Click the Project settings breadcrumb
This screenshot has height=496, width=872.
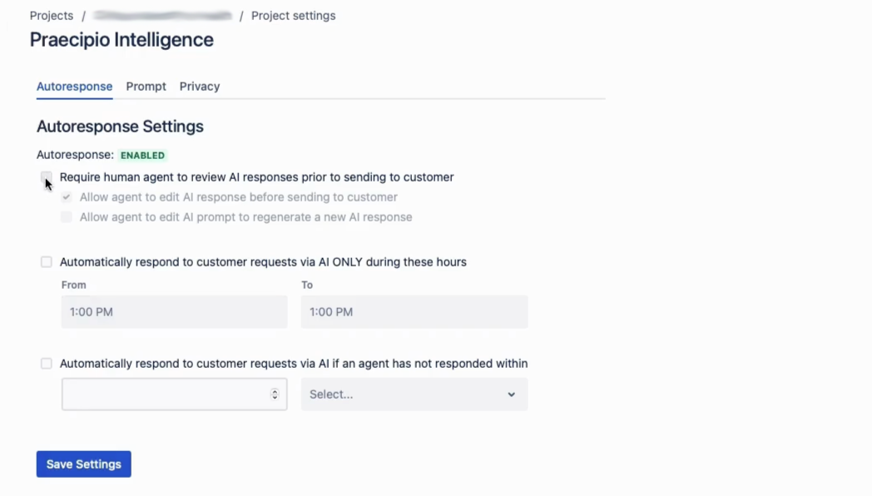(x=293, y=16)
